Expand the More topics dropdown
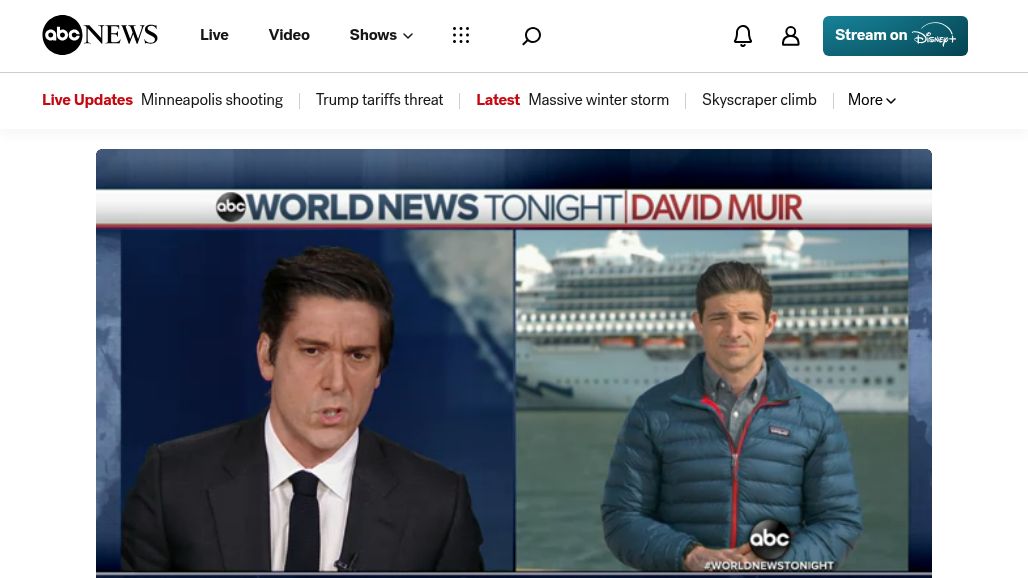Image resolution: width=1028 pixels, height=578 pixels. click(x=871, y=100)
